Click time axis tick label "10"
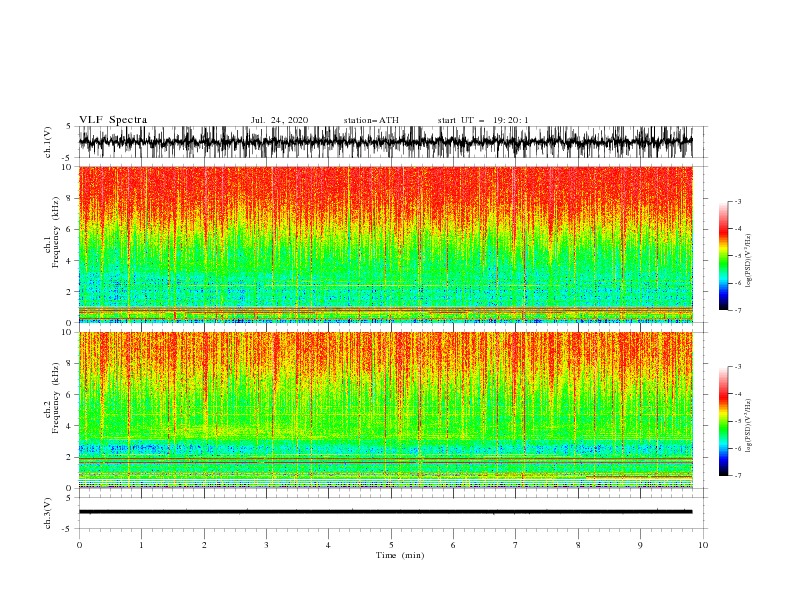Image resolution: width=792 pixels, height=612 pixels. [703, 545]
